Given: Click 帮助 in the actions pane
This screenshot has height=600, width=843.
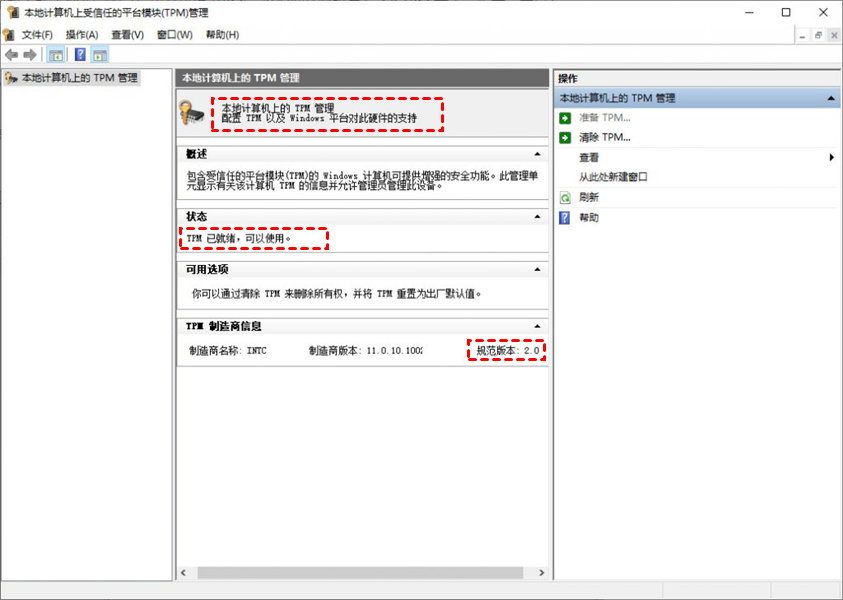Looking at the screenshot, I should click(x=589, y=218).
